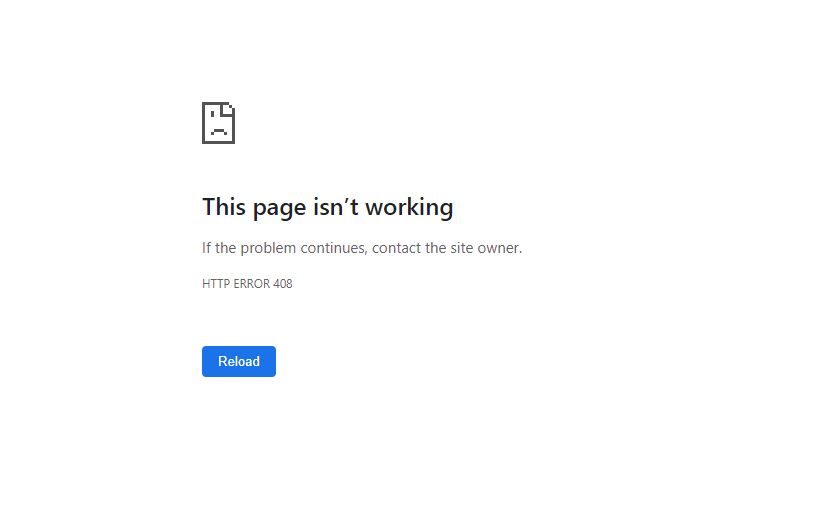Viewport: 839px width, 526px height.
Task: Click the word 'HTTP' in the error line
Action: (216, 284)
